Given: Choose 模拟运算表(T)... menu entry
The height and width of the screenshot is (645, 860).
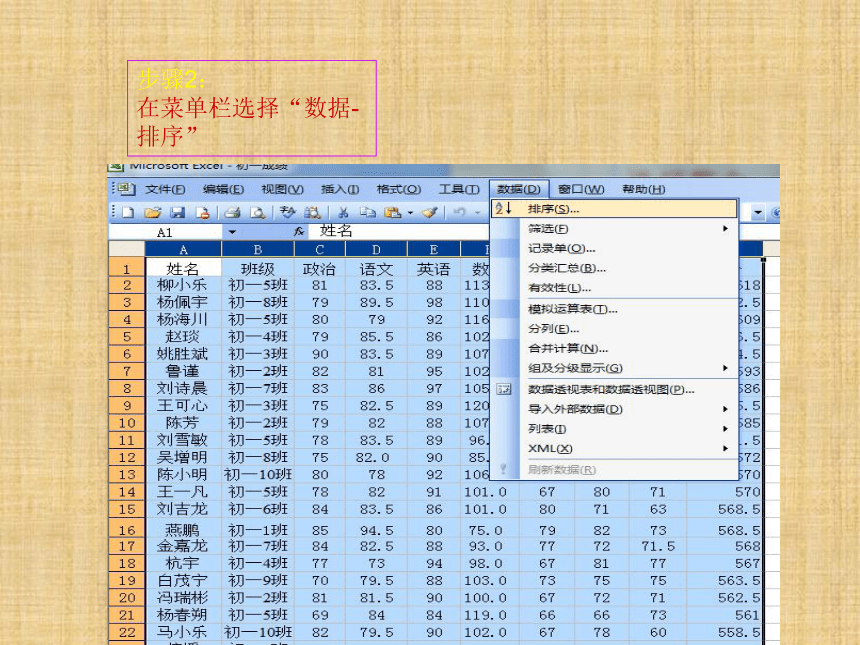Looking at the screenshot, I should (614, 309).
